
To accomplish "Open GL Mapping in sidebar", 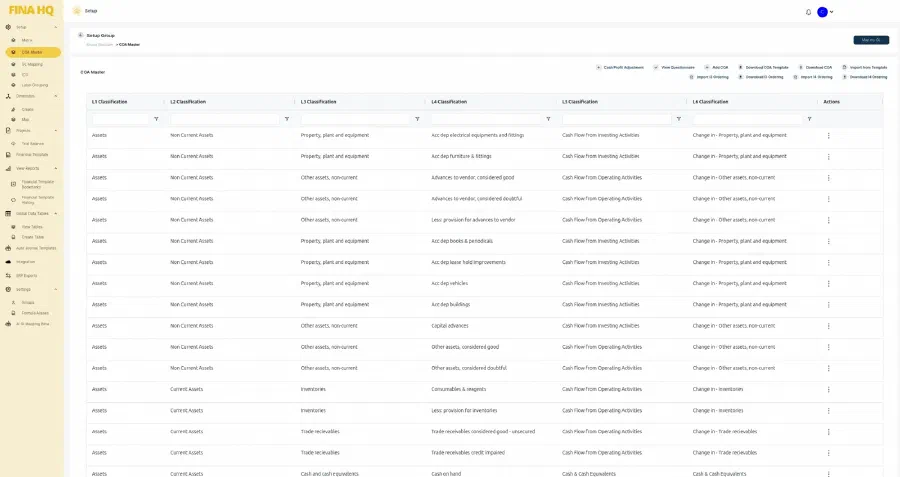I will [32, 64].
